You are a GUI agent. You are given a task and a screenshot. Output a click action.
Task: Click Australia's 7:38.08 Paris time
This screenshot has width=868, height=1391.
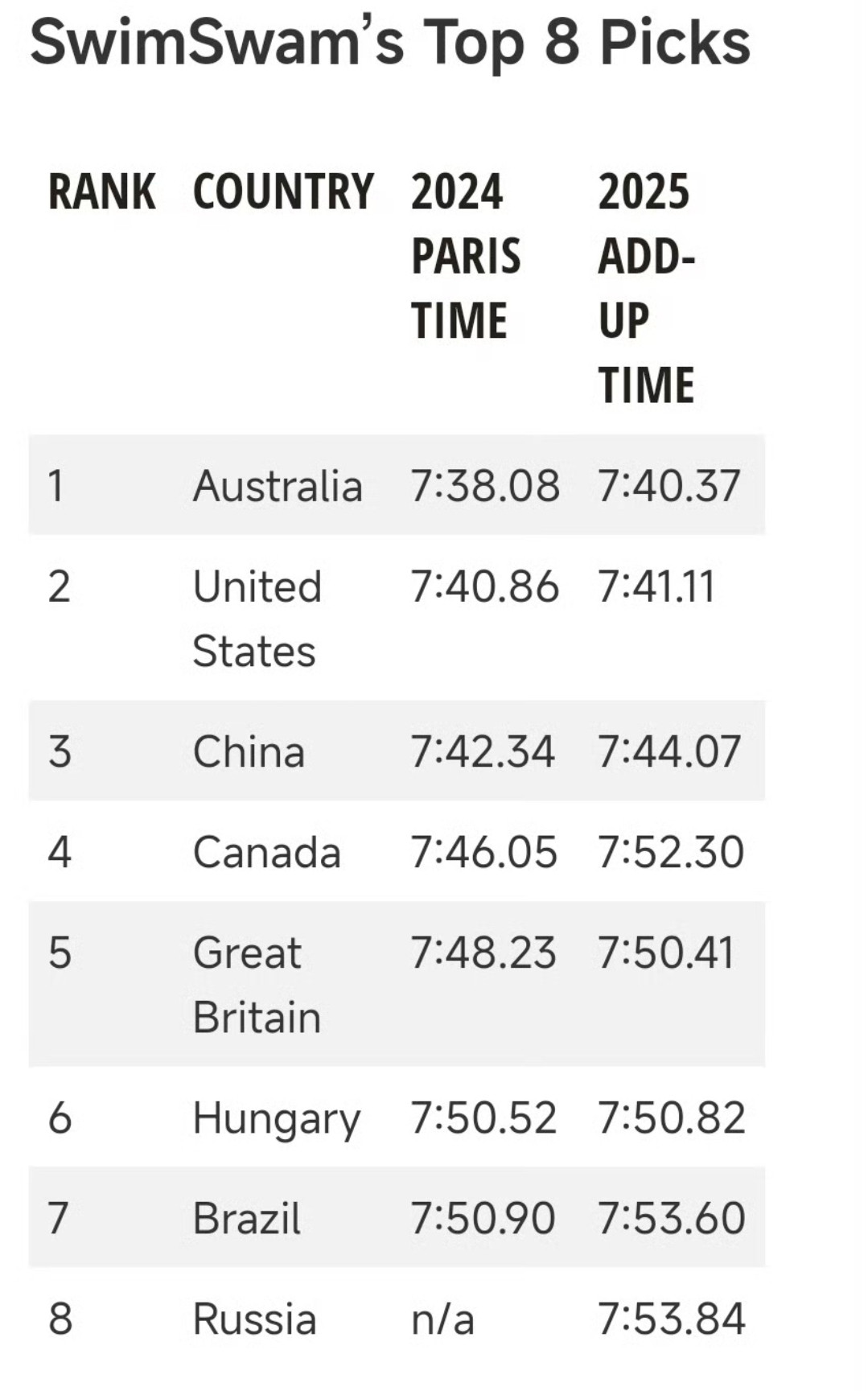[485, 486]
